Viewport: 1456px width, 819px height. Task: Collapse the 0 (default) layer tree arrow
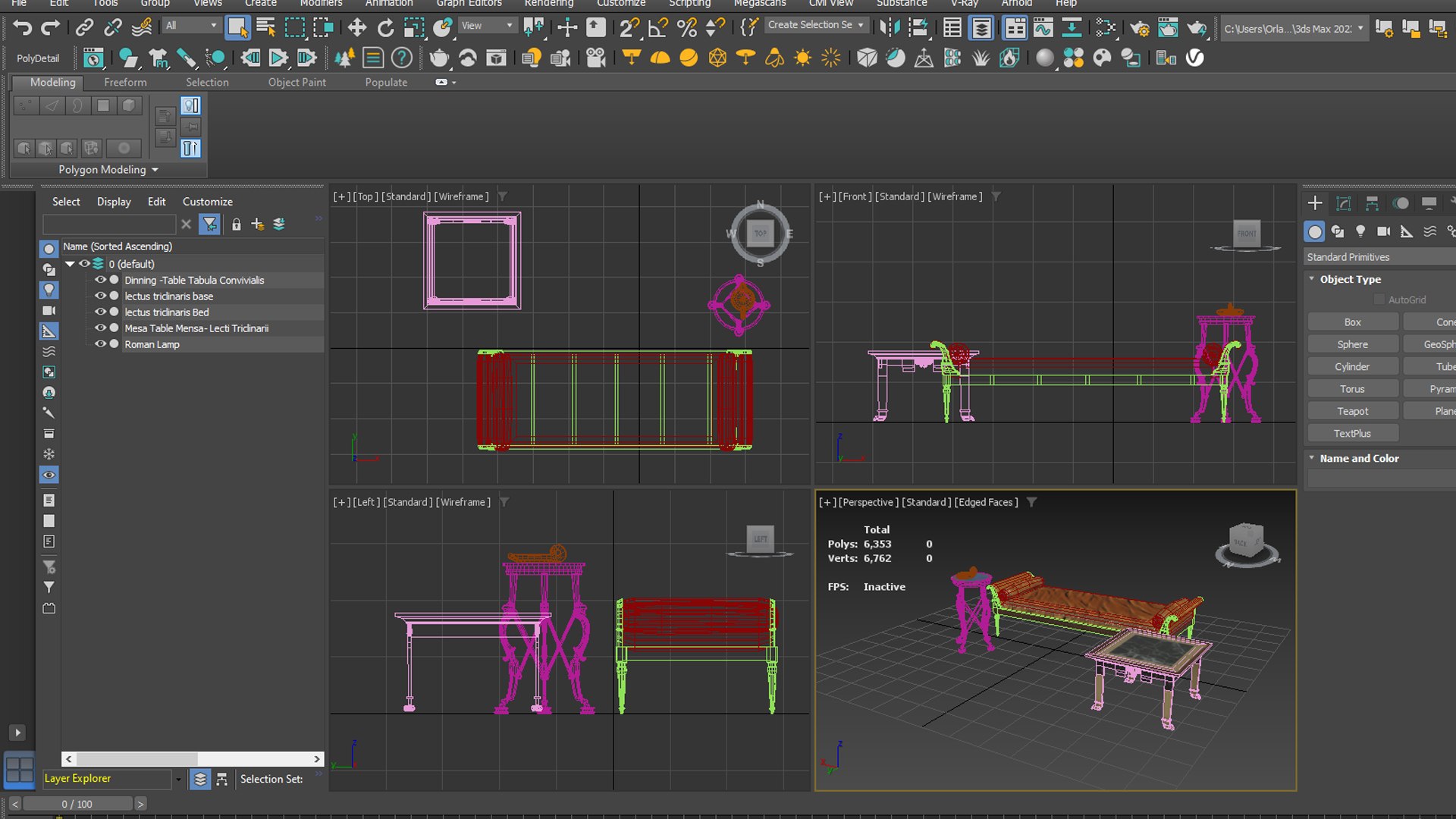click(x=70, y=264)
